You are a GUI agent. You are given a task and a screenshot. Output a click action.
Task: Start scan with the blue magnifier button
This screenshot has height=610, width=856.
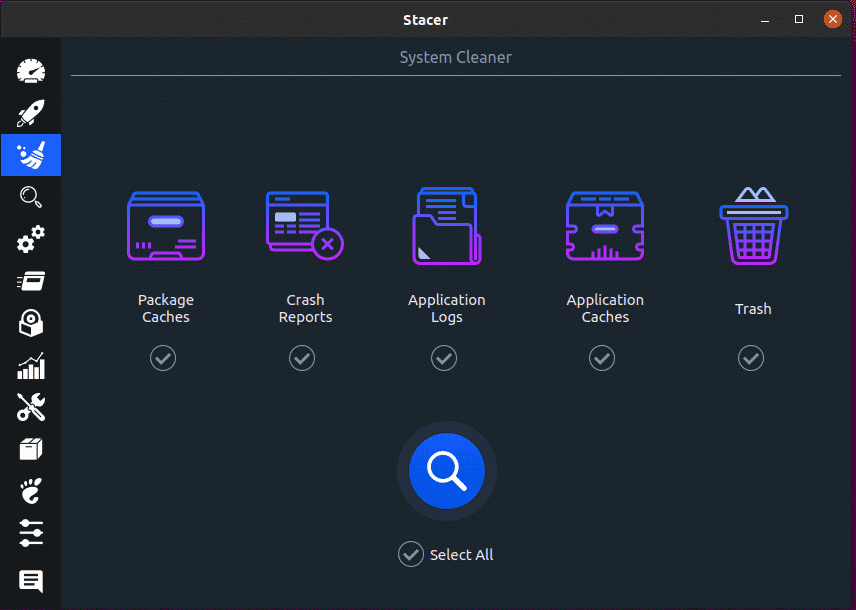[447, 471]
